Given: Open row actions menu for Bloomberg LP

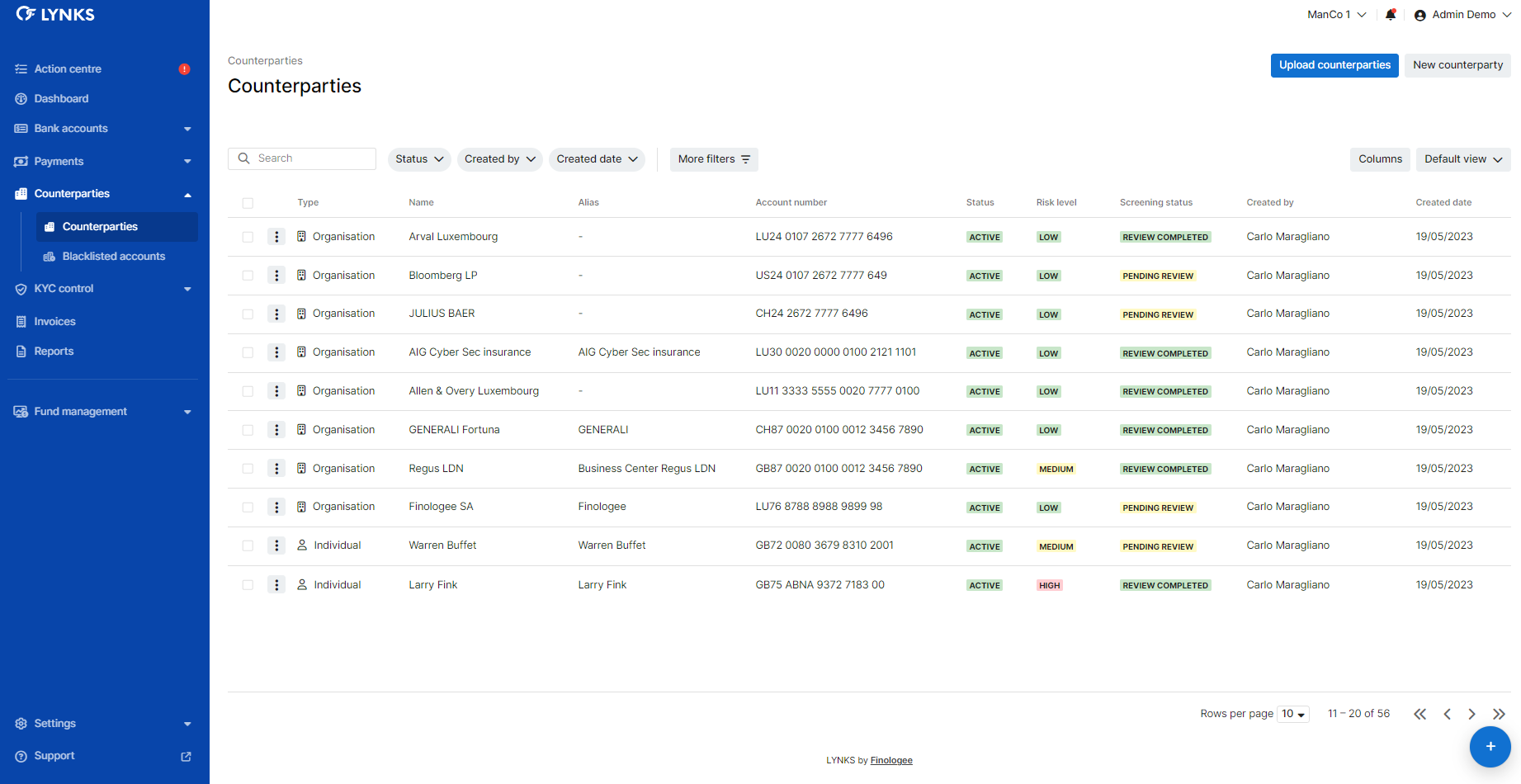Looking at the screenshot, I should click(276, 276).
